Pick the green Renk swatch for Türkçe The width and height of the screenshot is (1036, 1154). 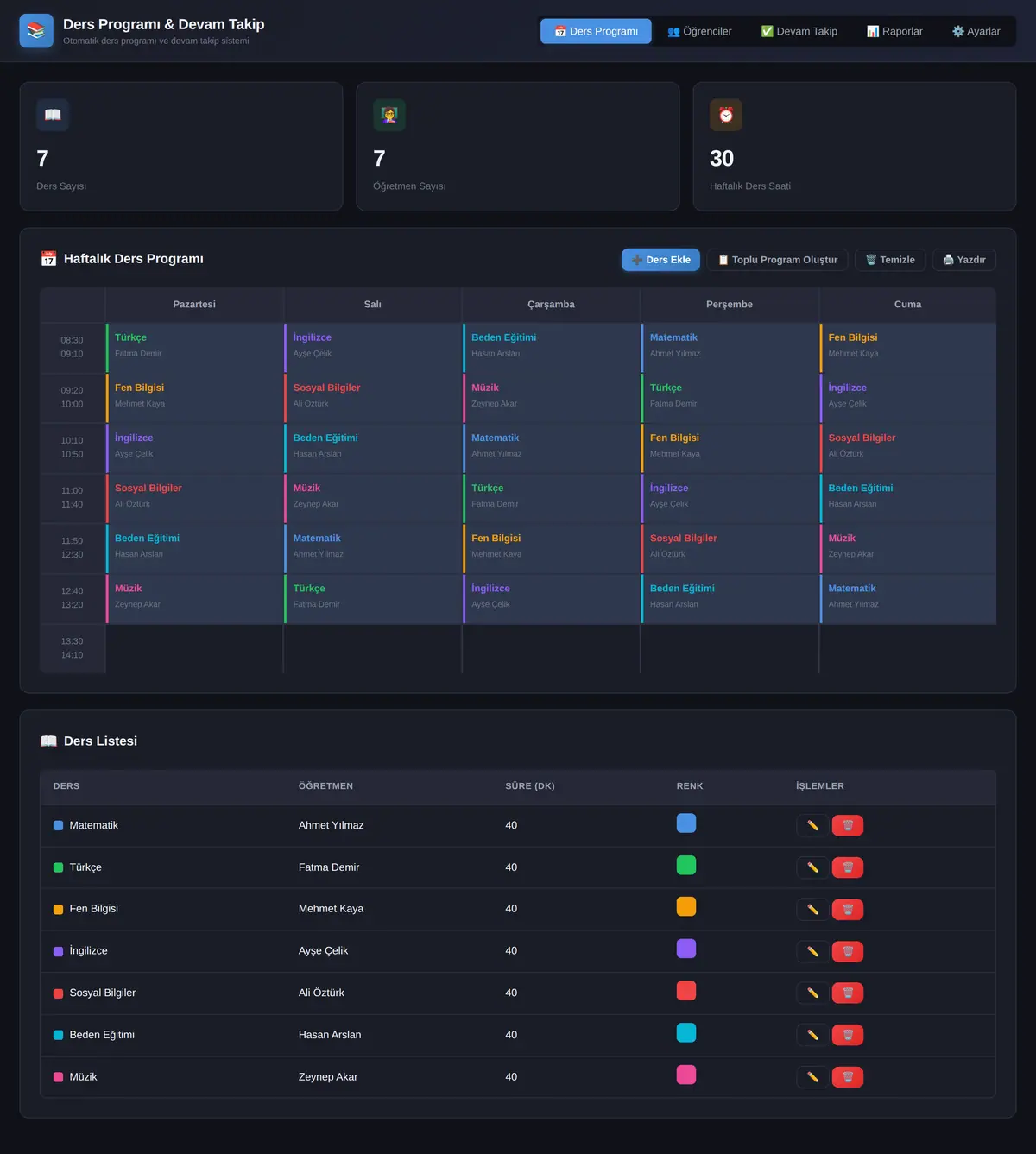[x=686, y=865]
